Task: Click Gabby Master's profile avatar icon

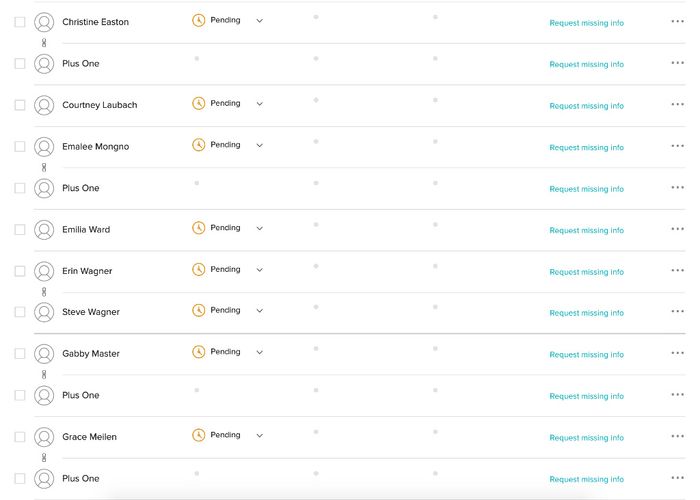Action: pyautogui.click(x=44, y=354)
